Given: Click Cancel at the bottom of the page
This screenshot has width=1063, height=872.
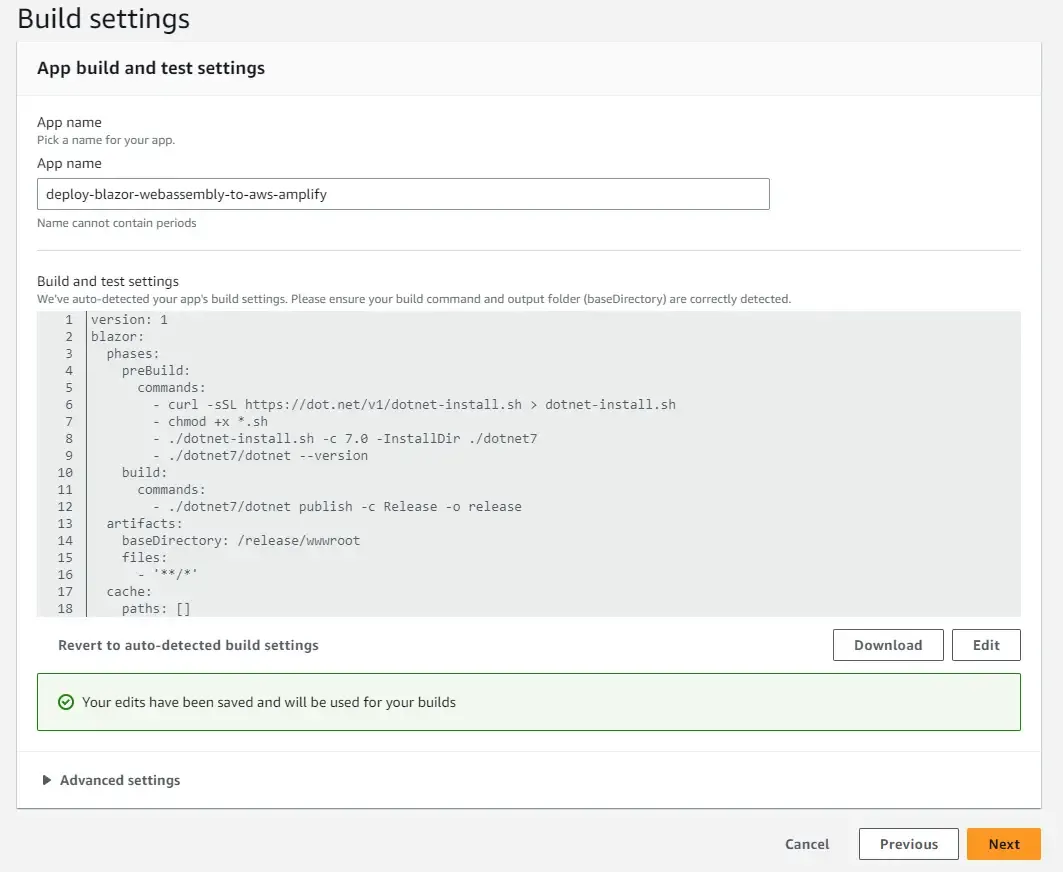Looking at the screenshot, I should pyautogui.click(x=806, y=843).
